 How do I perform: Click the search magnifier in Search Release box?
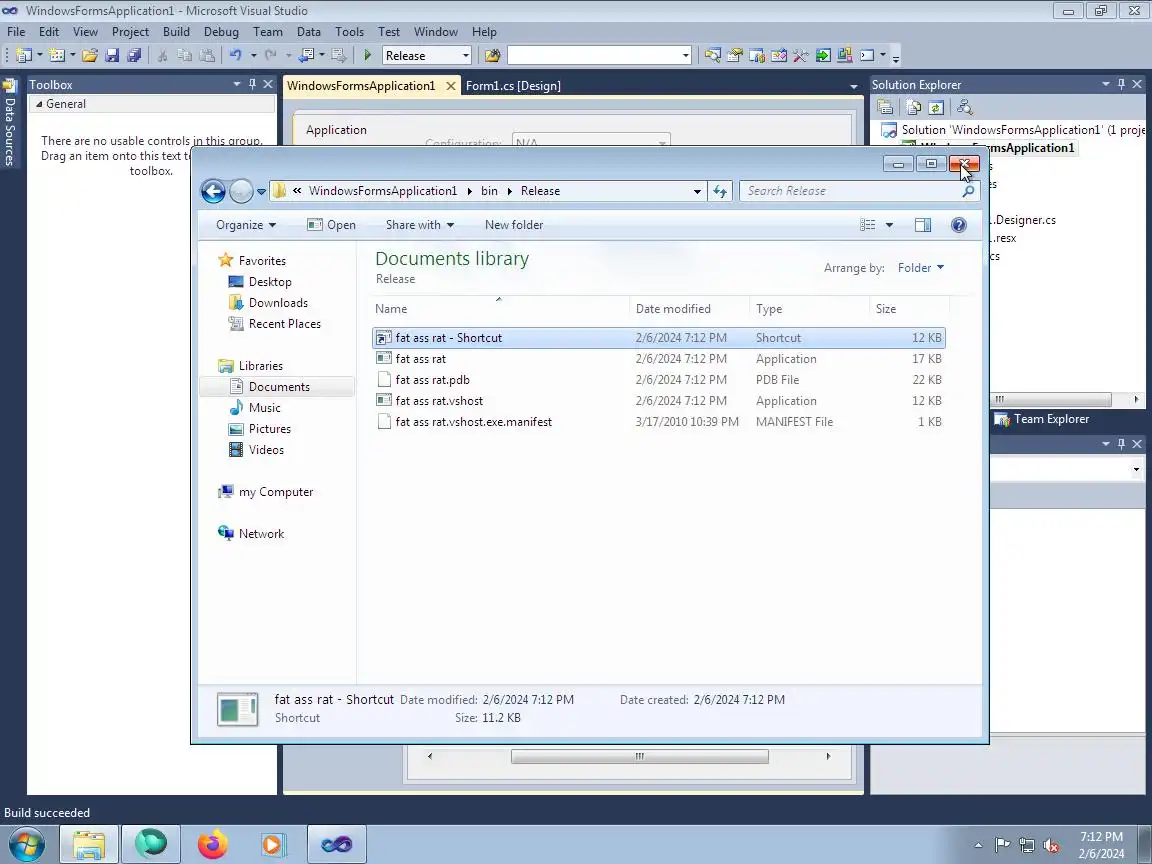968,191
